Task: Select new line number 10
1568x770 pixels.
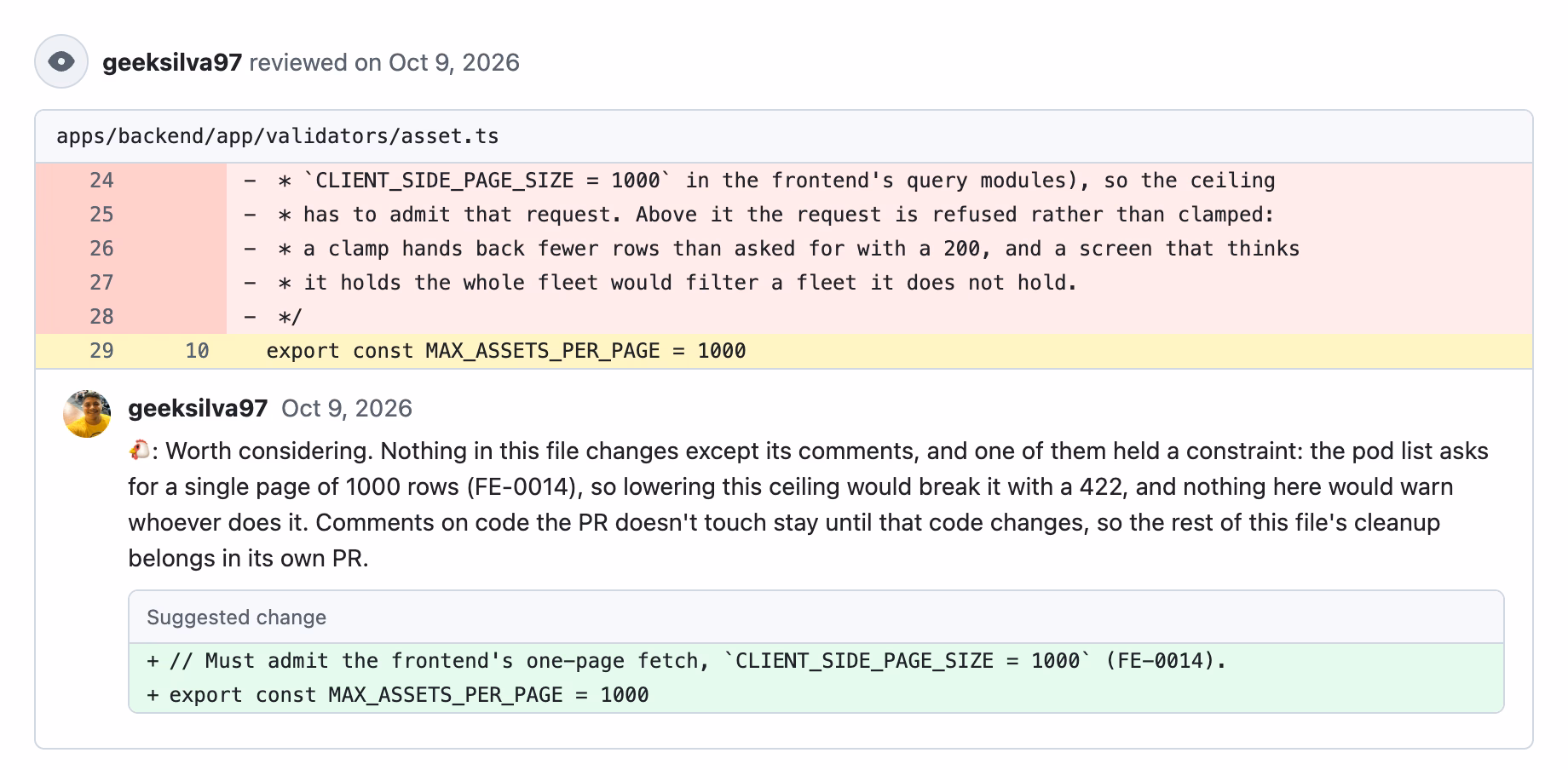Action: (197, 351)
